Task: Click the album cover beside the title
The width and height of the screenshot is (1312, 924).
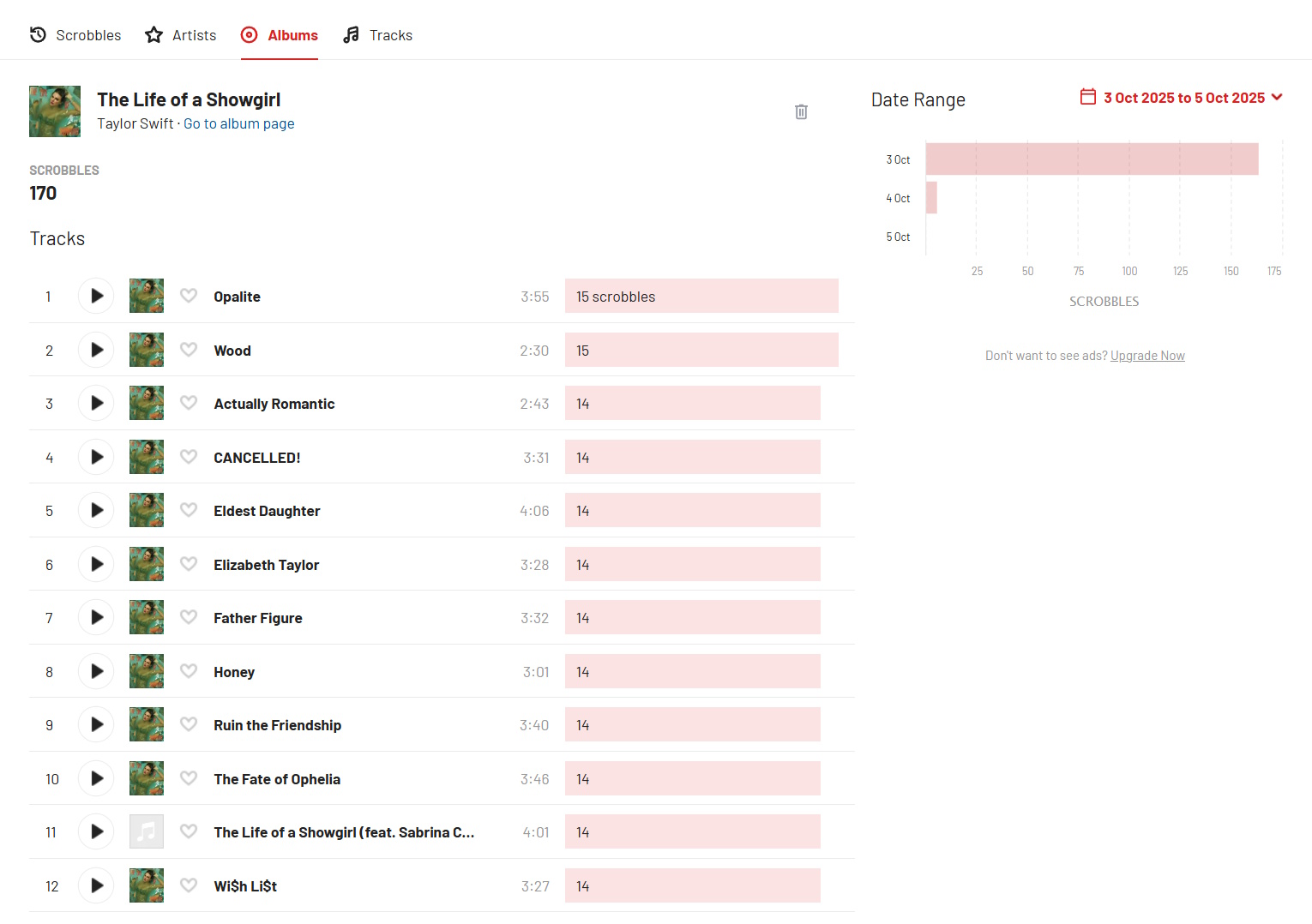Action: (x=55, y=111)
